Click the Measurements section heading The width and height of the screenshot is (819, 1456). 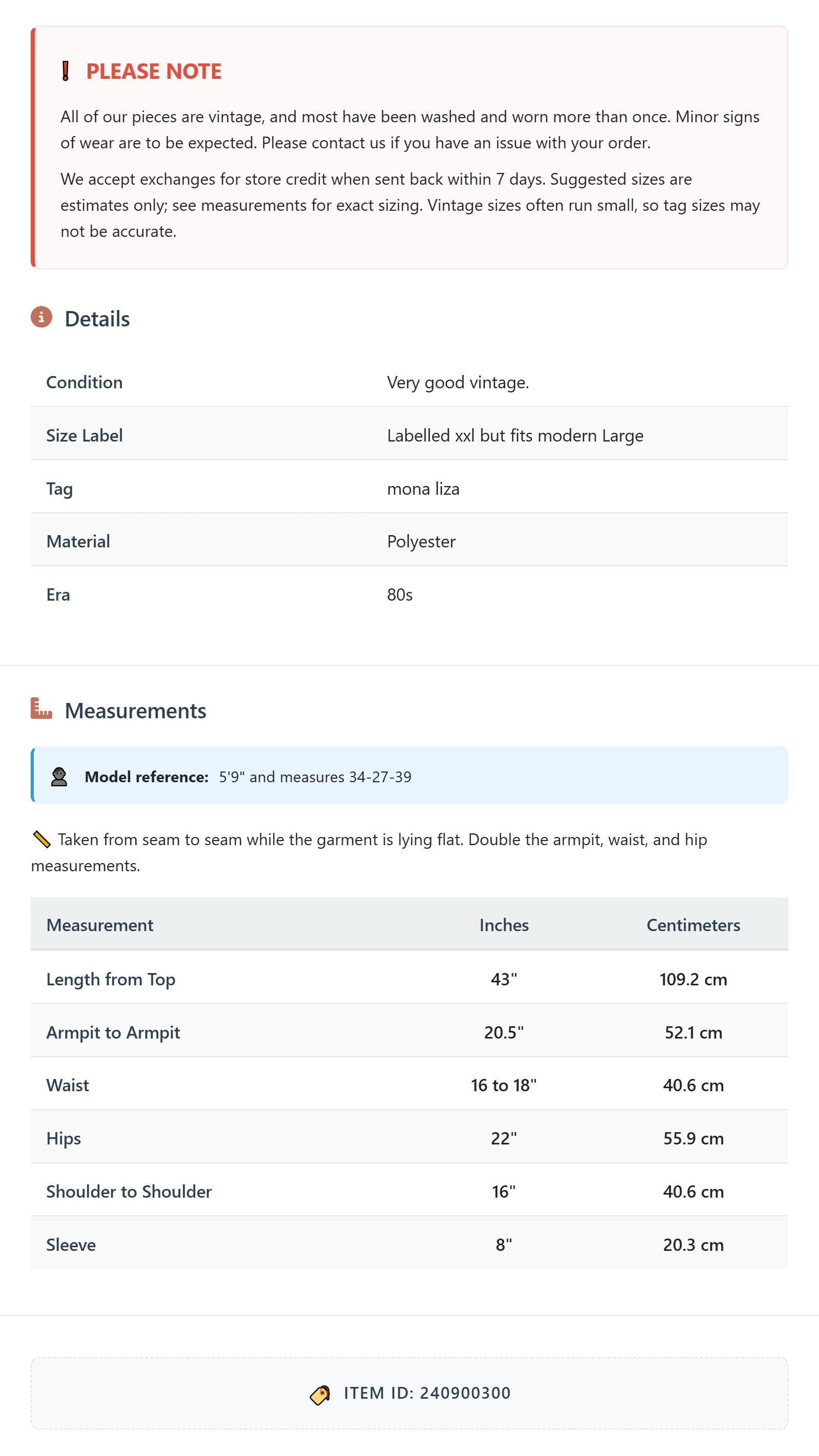click(135, 711)
